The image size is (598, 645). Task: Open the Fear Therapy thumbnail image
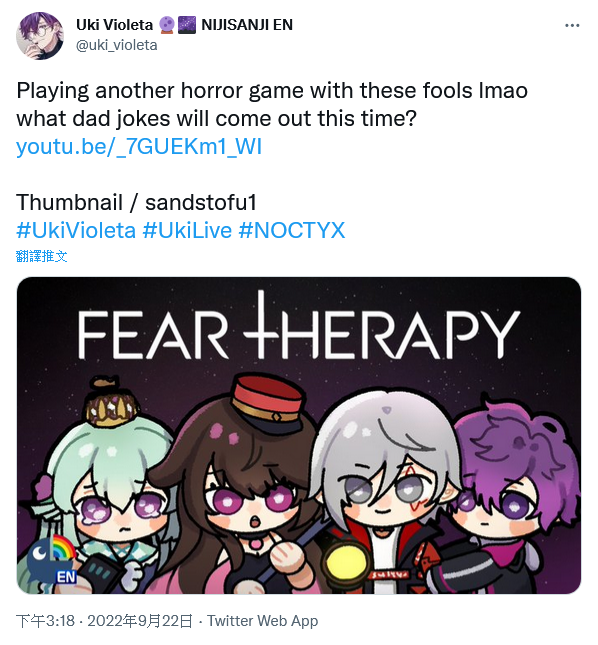click(299, 435)
